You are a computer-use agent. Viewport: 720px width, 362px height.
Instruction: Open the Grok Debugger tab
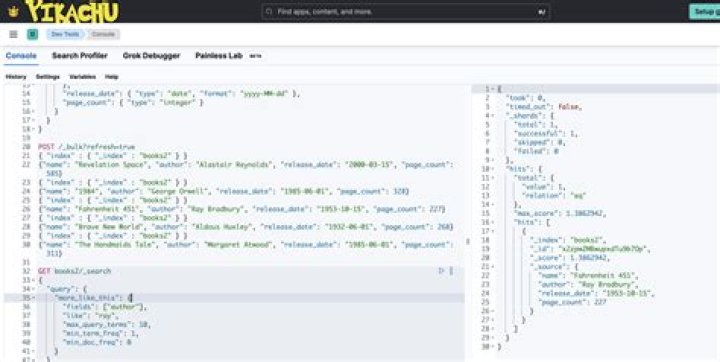tap(151, 56)
